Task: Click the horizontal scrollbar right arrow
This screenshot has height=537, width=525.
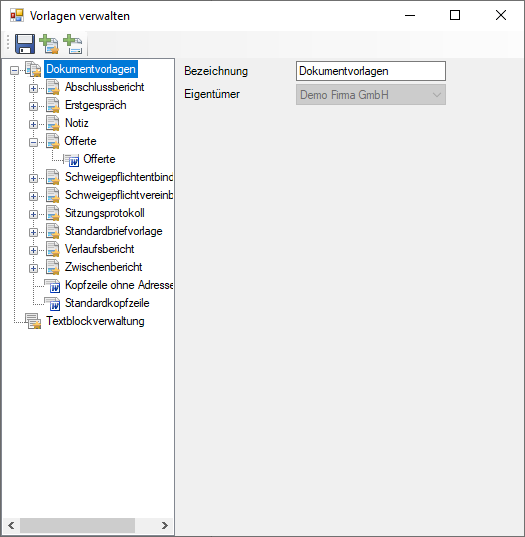Action: pyautogui.click(x=165, y=525)
